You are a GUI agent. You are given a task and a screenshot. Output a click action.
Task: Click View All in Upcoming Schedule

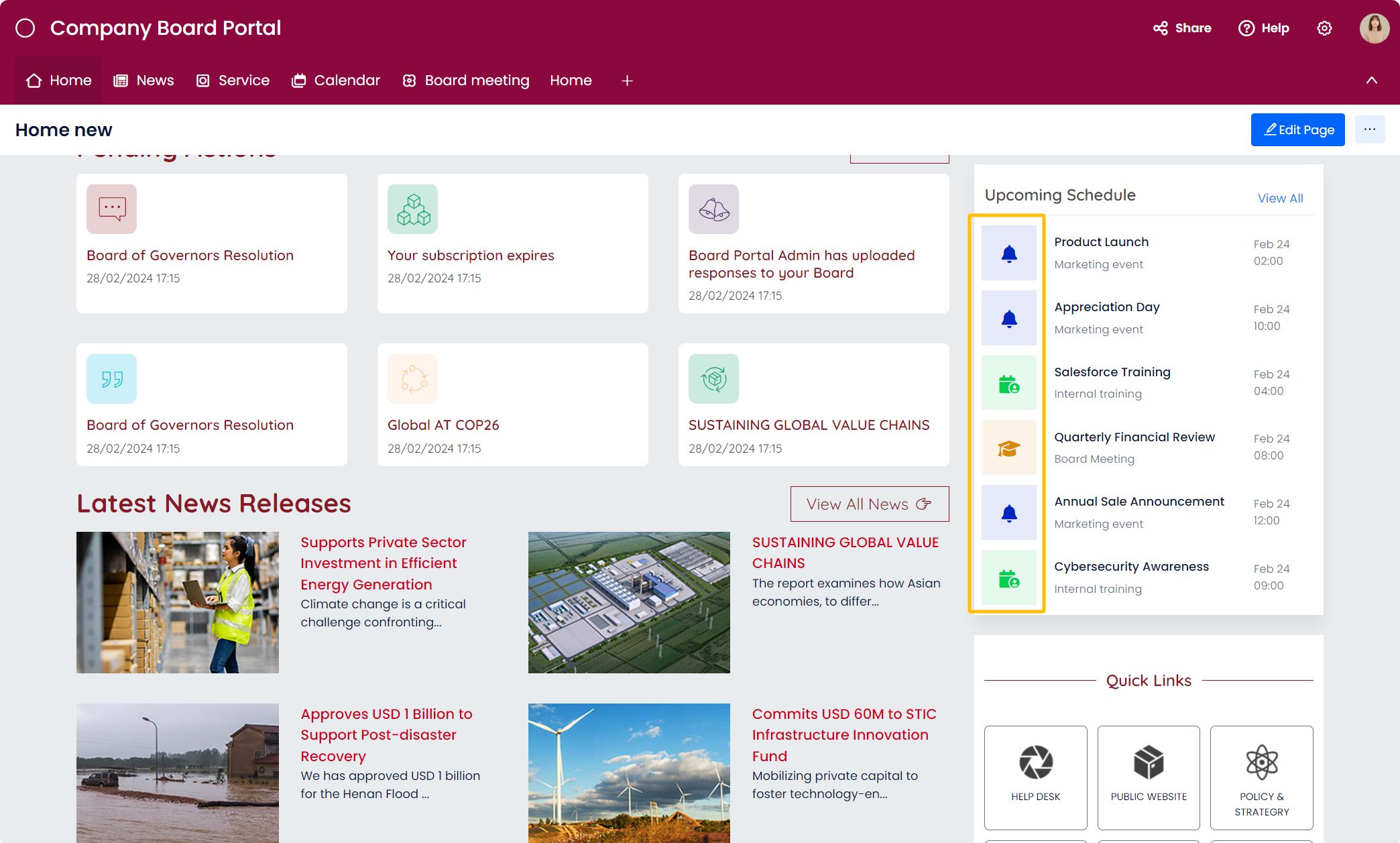tap(1281, 199)
